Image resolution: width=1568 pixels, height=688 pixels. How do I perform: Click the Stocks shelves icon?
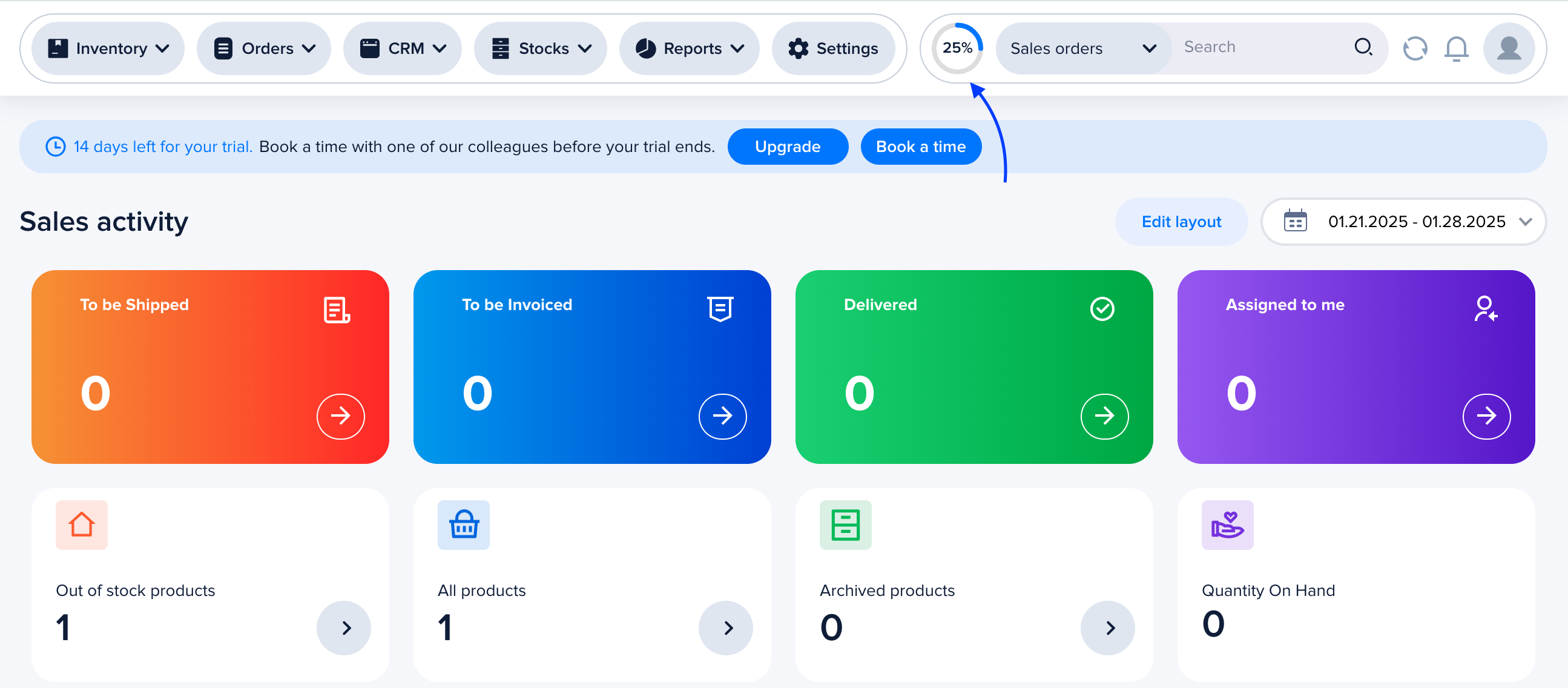click(x=500, y=48)
